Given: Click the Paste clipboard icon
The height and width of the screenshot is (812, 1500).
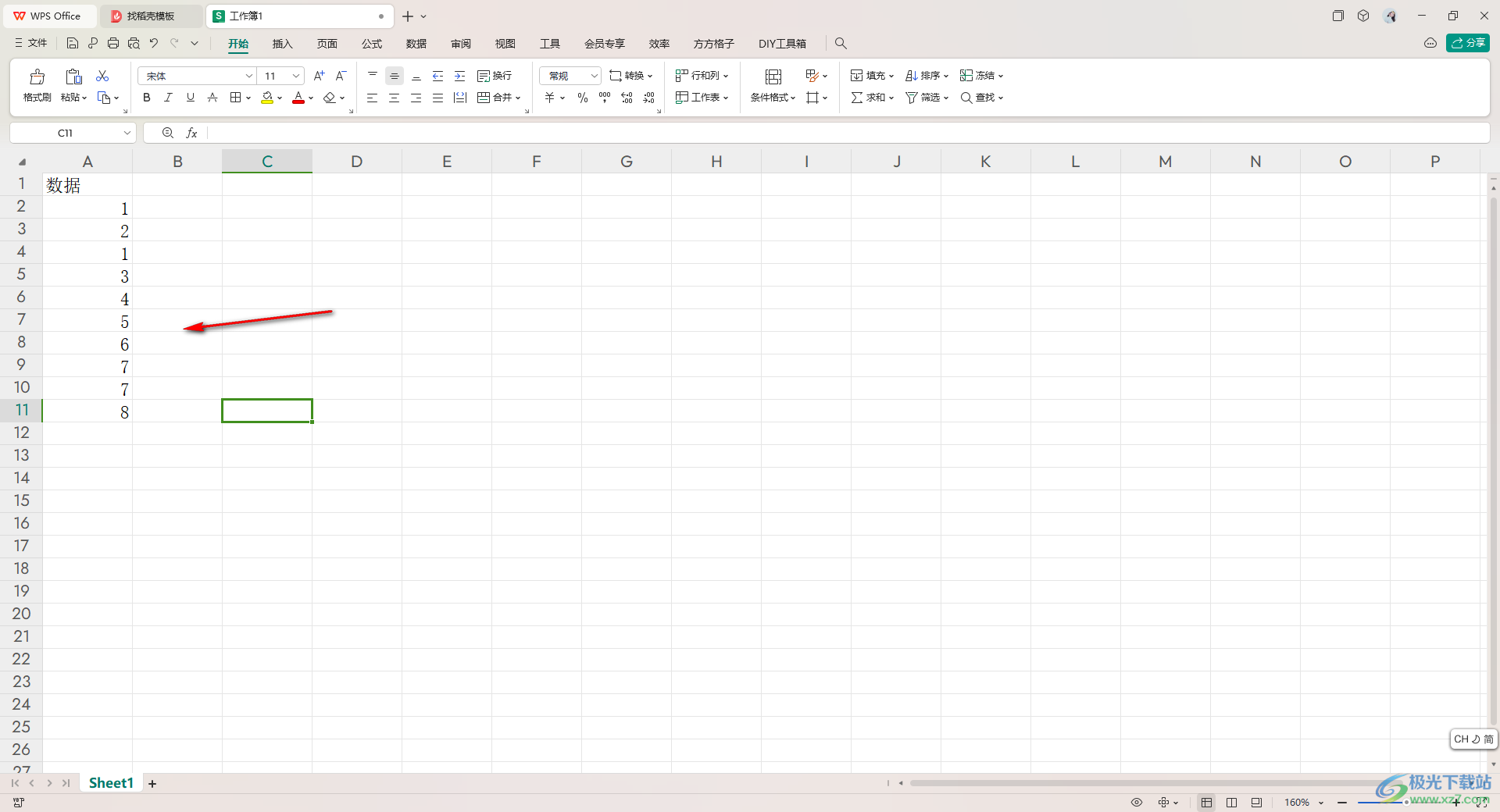Looking at the screenshot, I should [x=73, y=77].
